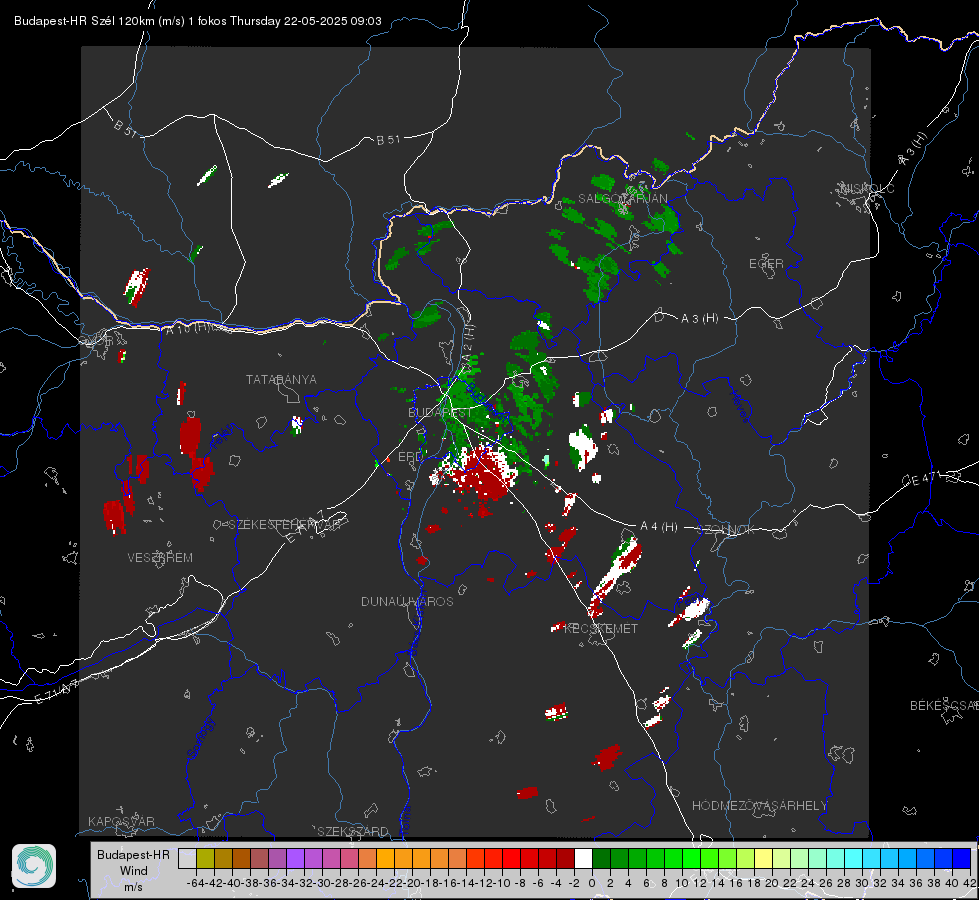Click the 42 value on the legend scale
This screenshot has width=979, height=900.
(969, 883)
